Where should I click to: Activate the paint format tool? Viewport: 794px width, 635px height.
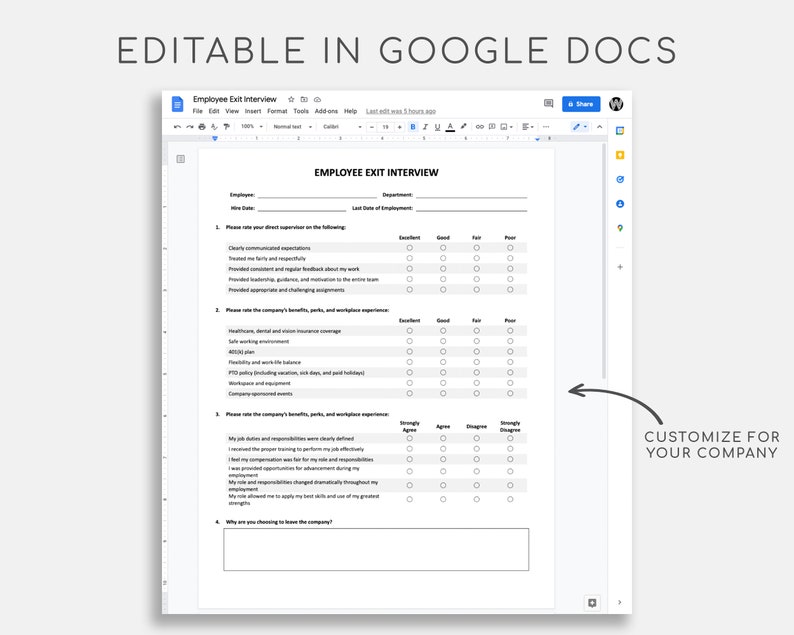tap(226, 127)
